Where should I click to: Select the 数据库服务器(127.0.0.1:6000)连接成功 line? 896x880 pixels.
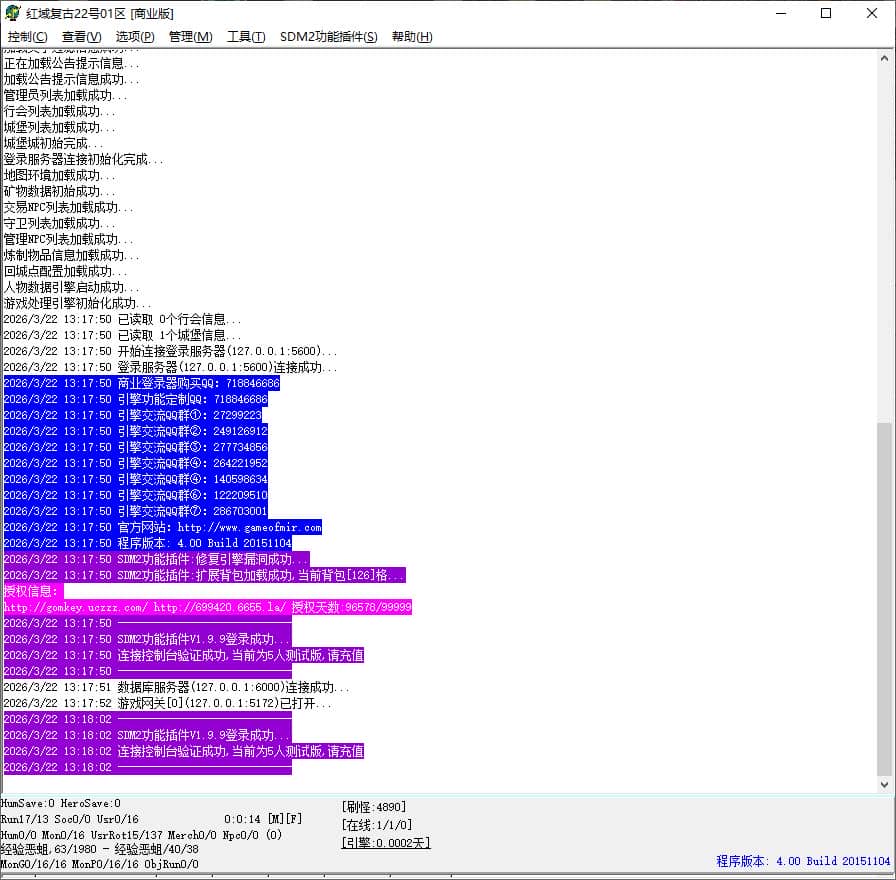pos(176,687)
